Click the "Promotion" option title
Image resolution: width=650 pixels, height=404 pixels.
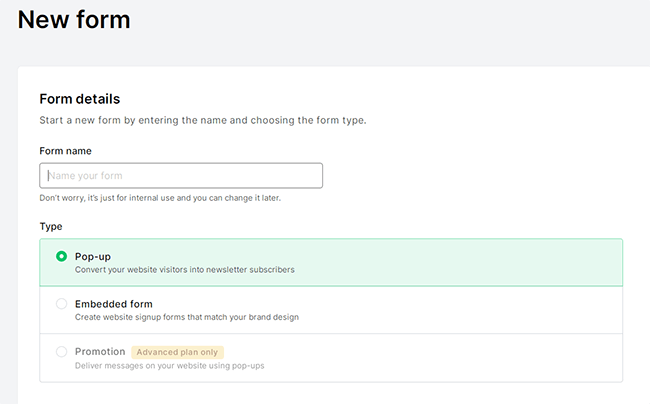pos(100,352)
